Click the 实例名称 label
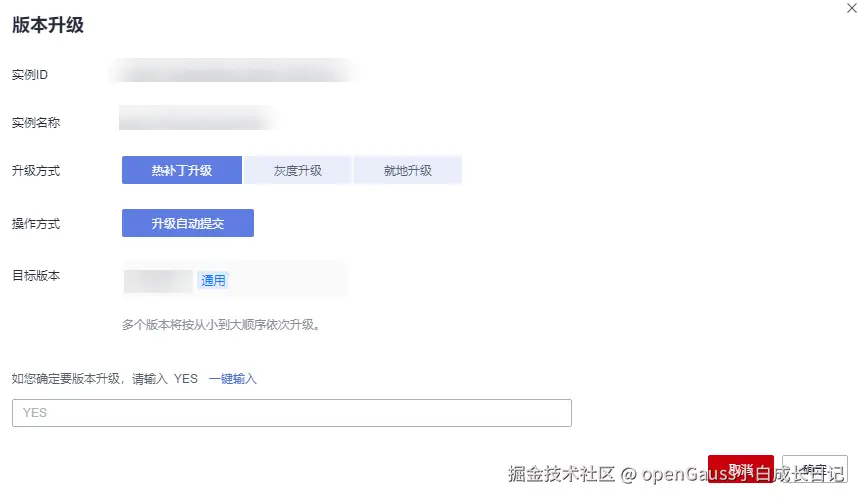This screenshot has height=499, width=859. pyautogui.click(x=36, y=123)
